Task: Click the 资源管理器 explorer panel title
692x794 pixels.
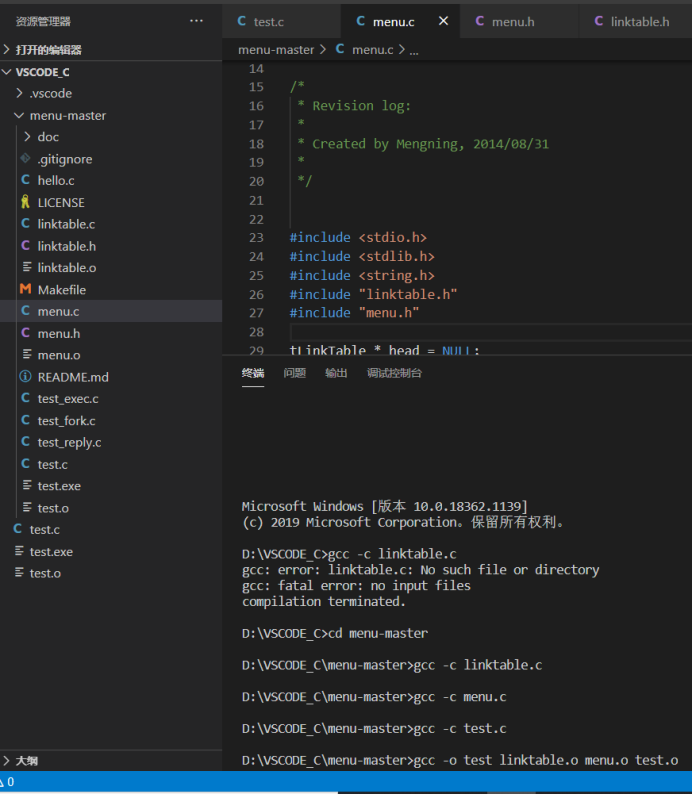Action: [43, 21]
